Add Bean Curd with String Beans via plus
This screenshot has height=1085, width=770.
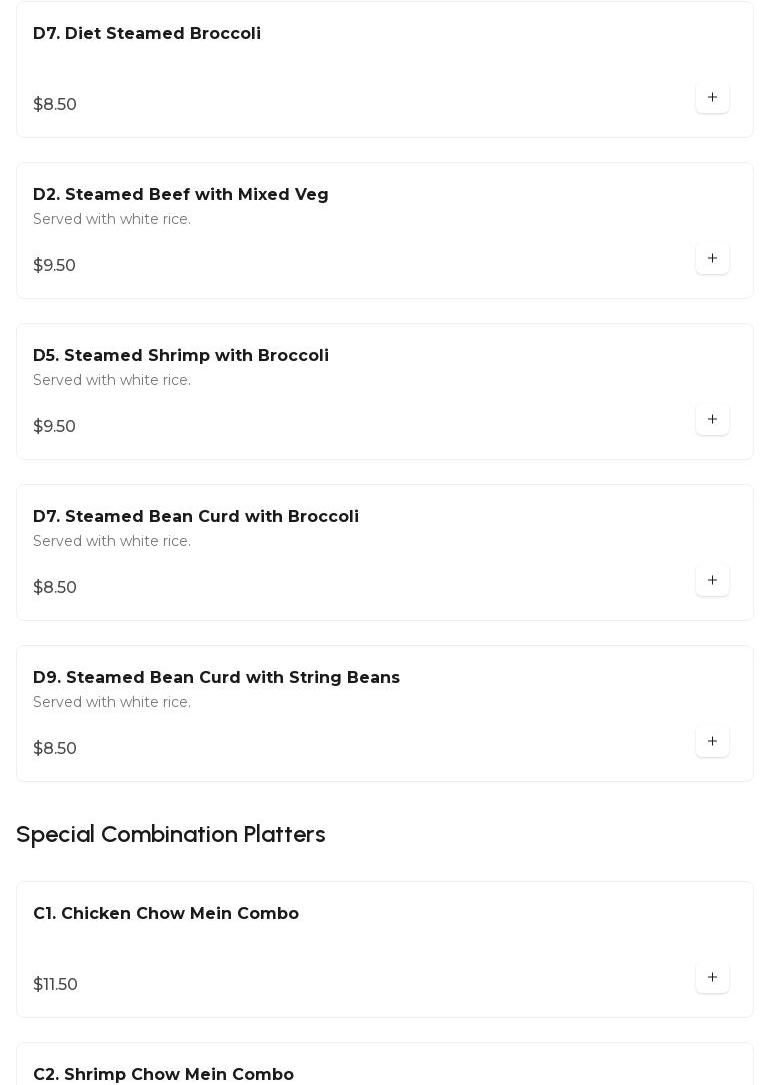pyautogui.click(x=712, y=742)
